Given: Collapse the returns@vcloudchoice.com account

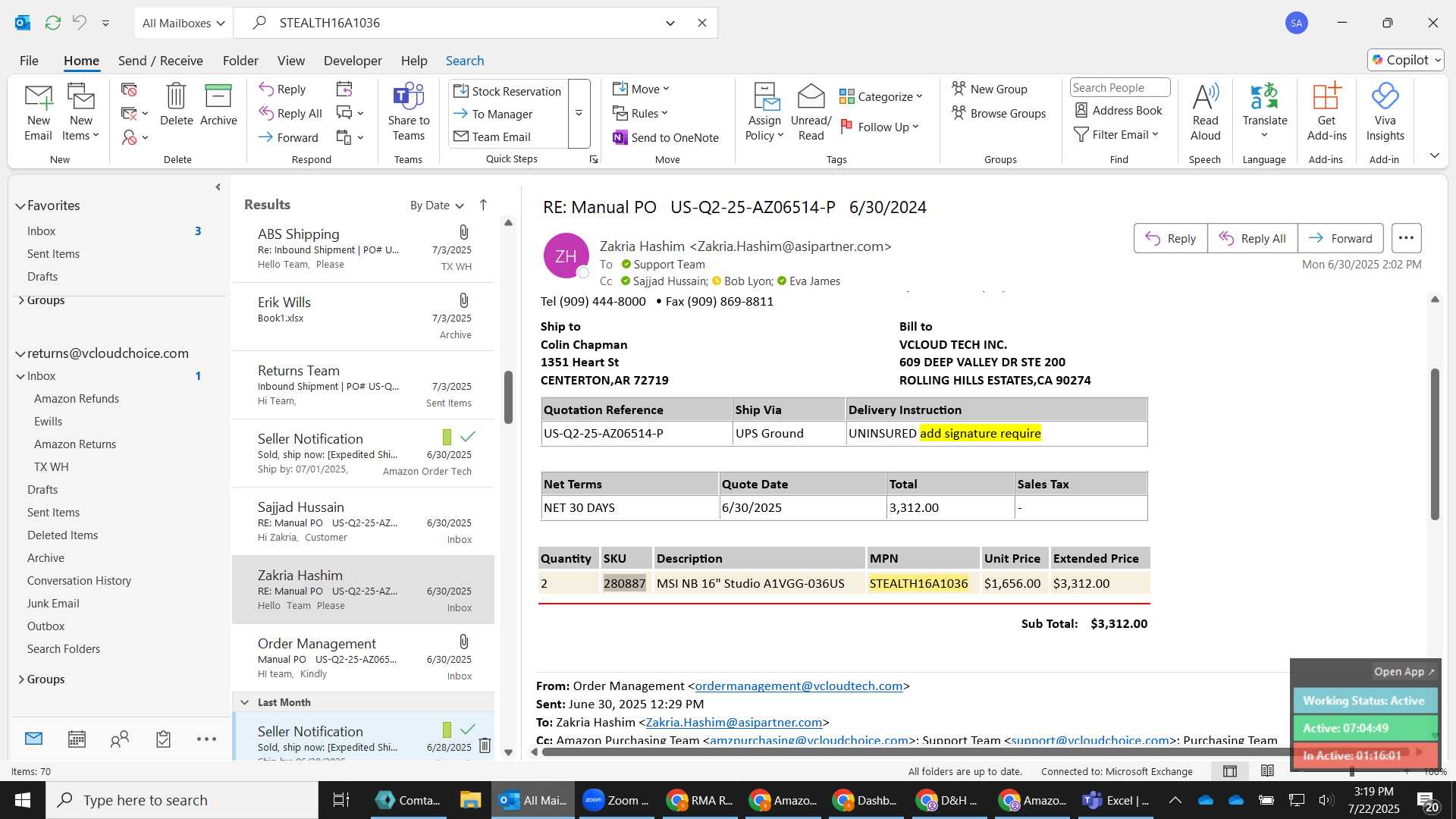Looking at the screenshot, I should pyautogui.click(x=20, y=354).
